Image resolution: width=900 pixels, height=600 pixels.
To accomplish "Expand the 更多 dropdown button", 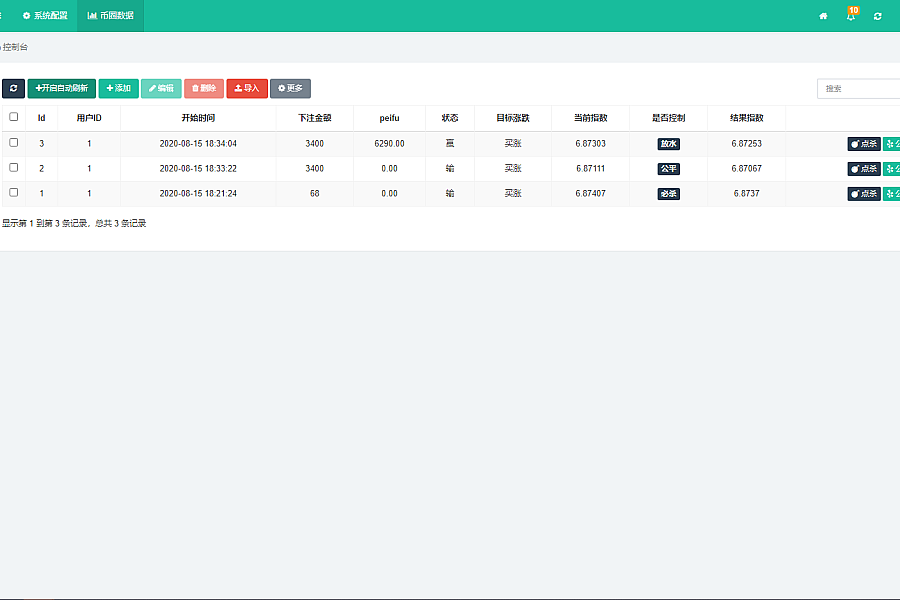I will (290, 88).
